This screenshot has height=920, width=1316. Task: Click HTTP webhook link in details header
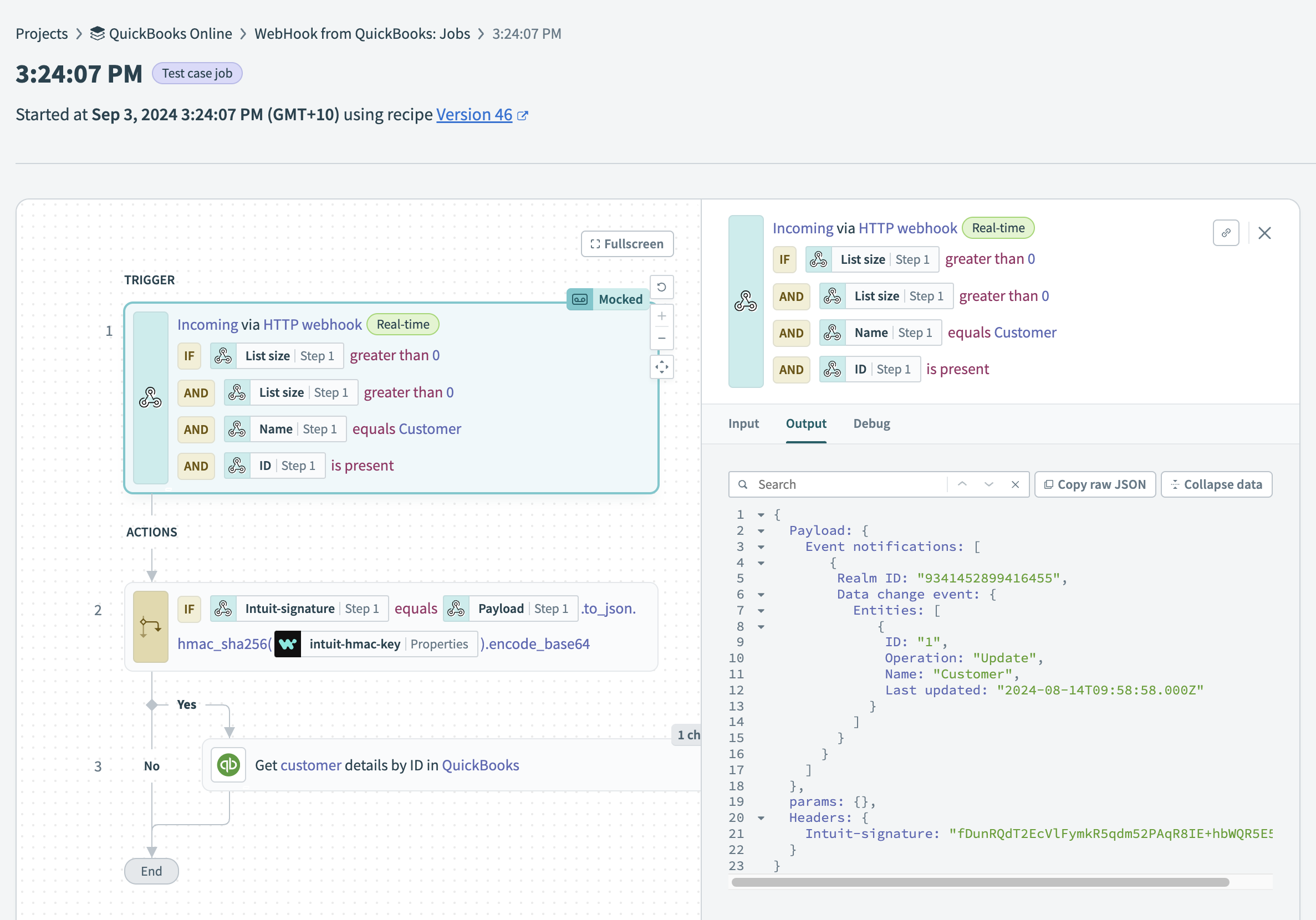[907, 228]
